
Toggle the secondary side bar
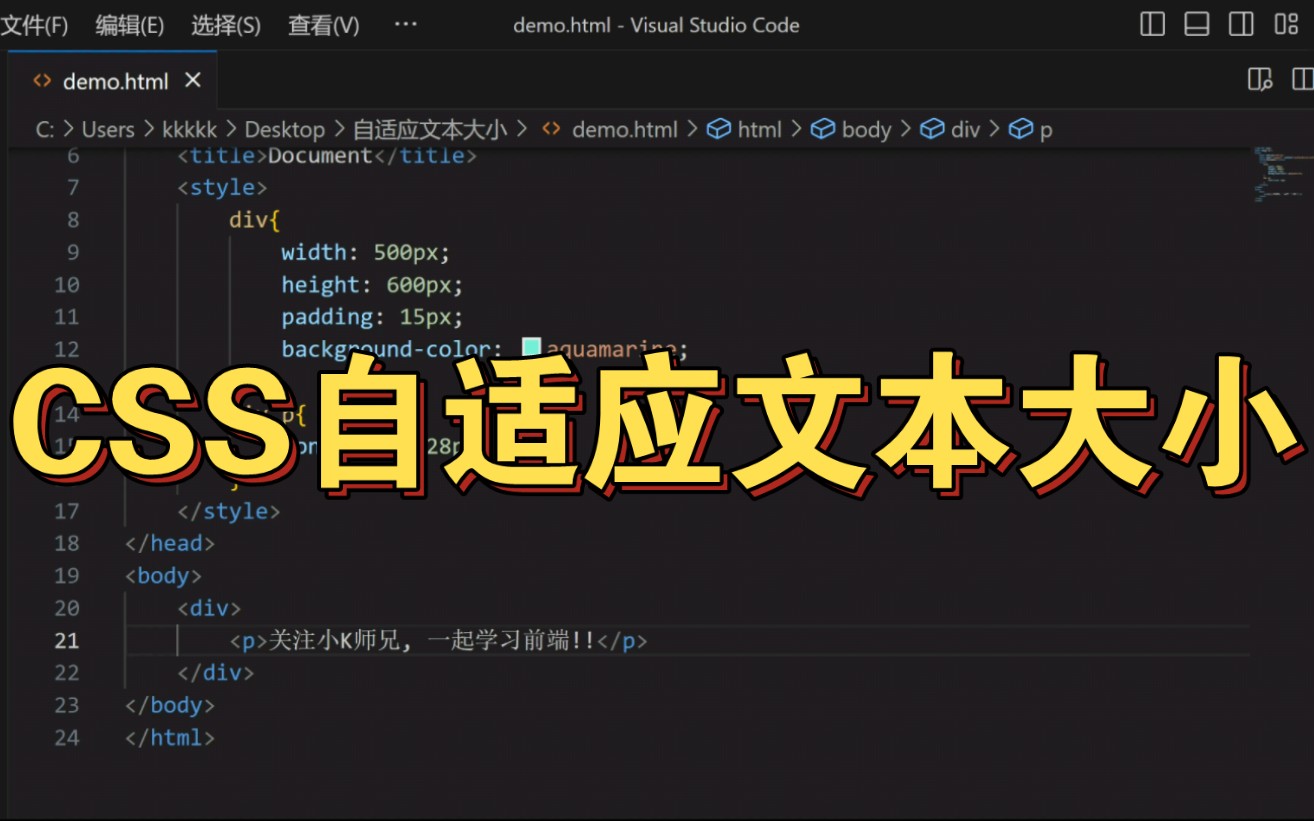[x=1241, y=24]
